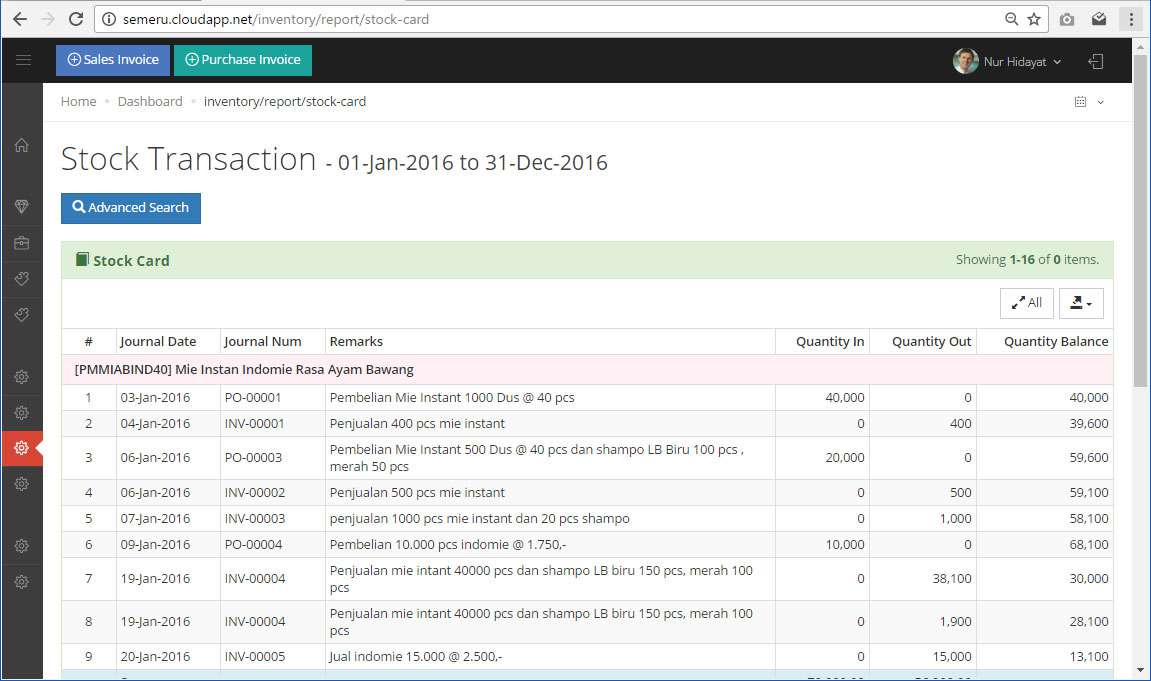
Task: Toggle the hamburger sidebar menu
Action: point(23,60)
